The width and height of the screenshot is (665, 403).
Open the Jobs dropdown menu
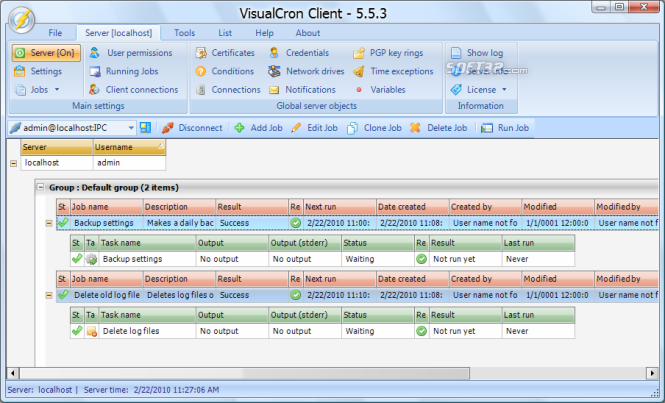coord(37,90)
